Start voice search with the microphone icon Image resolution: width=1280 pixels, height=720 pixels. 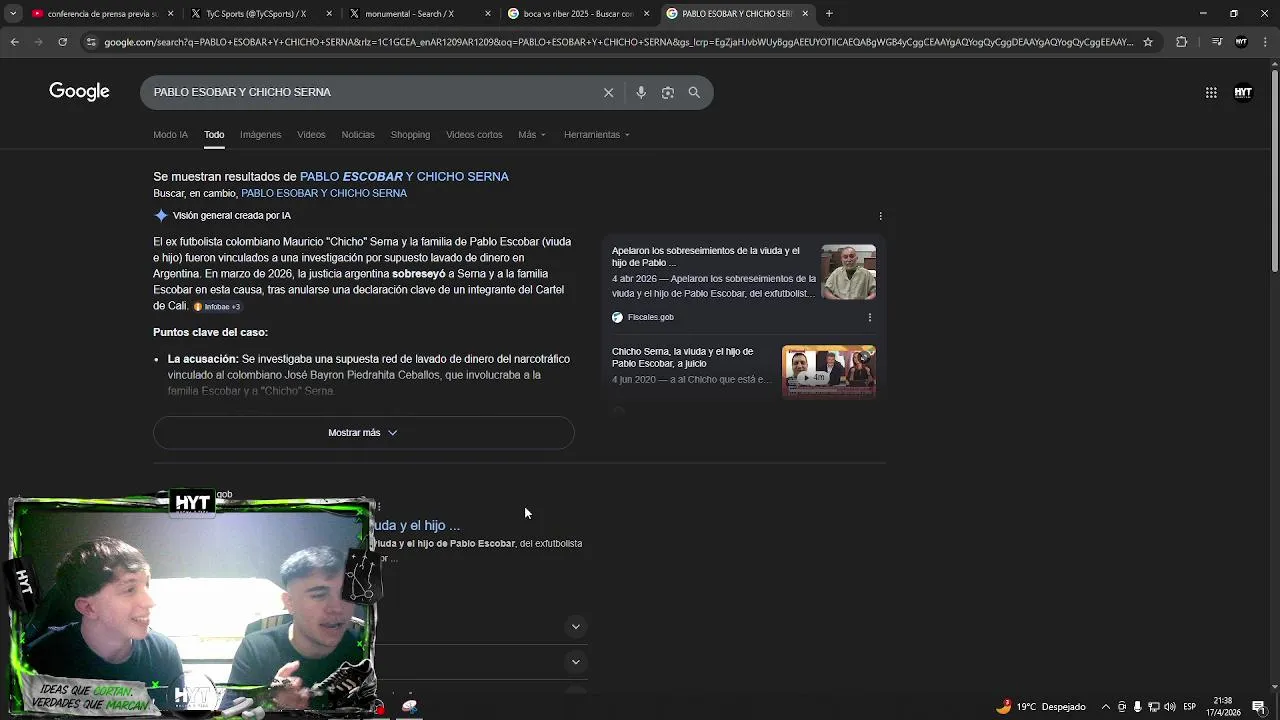[x=641, y=92]
